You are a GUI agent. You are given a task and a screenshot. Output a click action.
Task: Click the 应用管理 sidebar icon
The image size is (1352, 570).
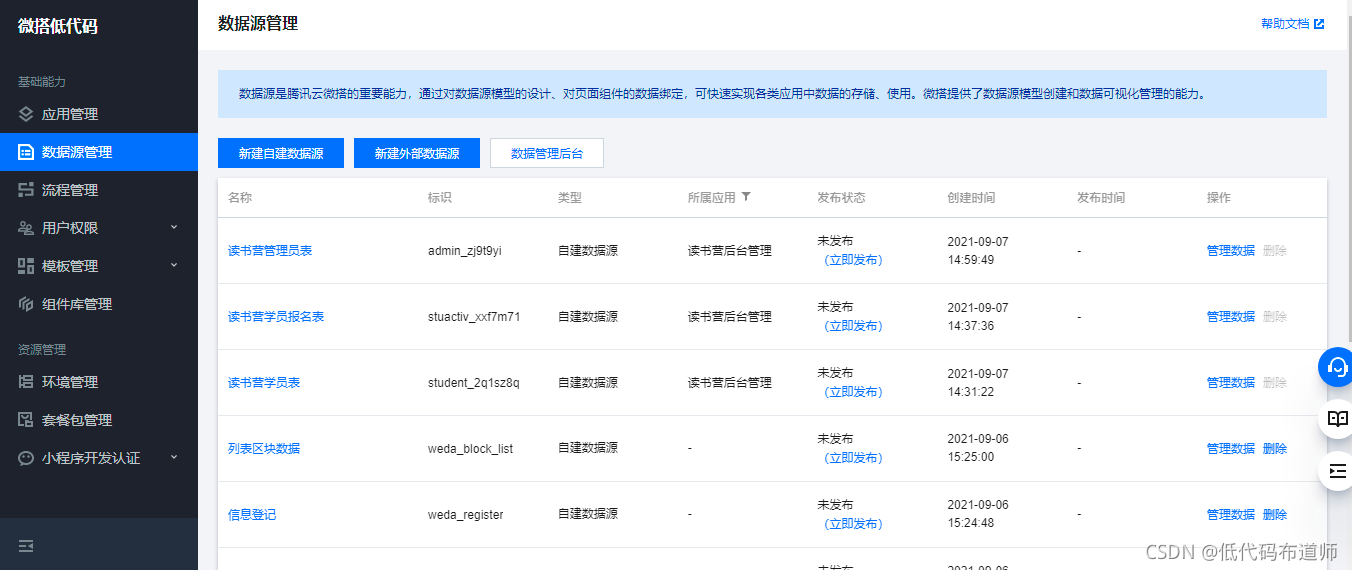pyautogui.click(x=26, y=114)
